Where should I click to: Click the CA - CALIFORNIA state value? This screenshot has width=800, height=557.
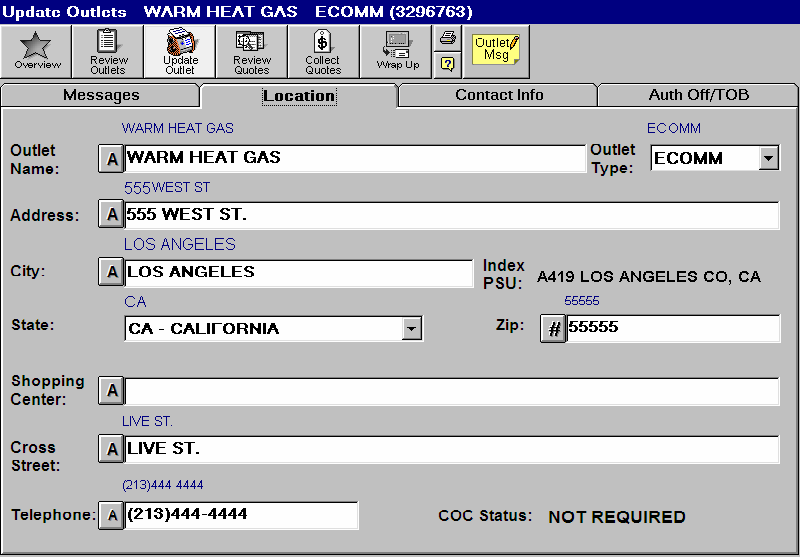tap(204, 329)
